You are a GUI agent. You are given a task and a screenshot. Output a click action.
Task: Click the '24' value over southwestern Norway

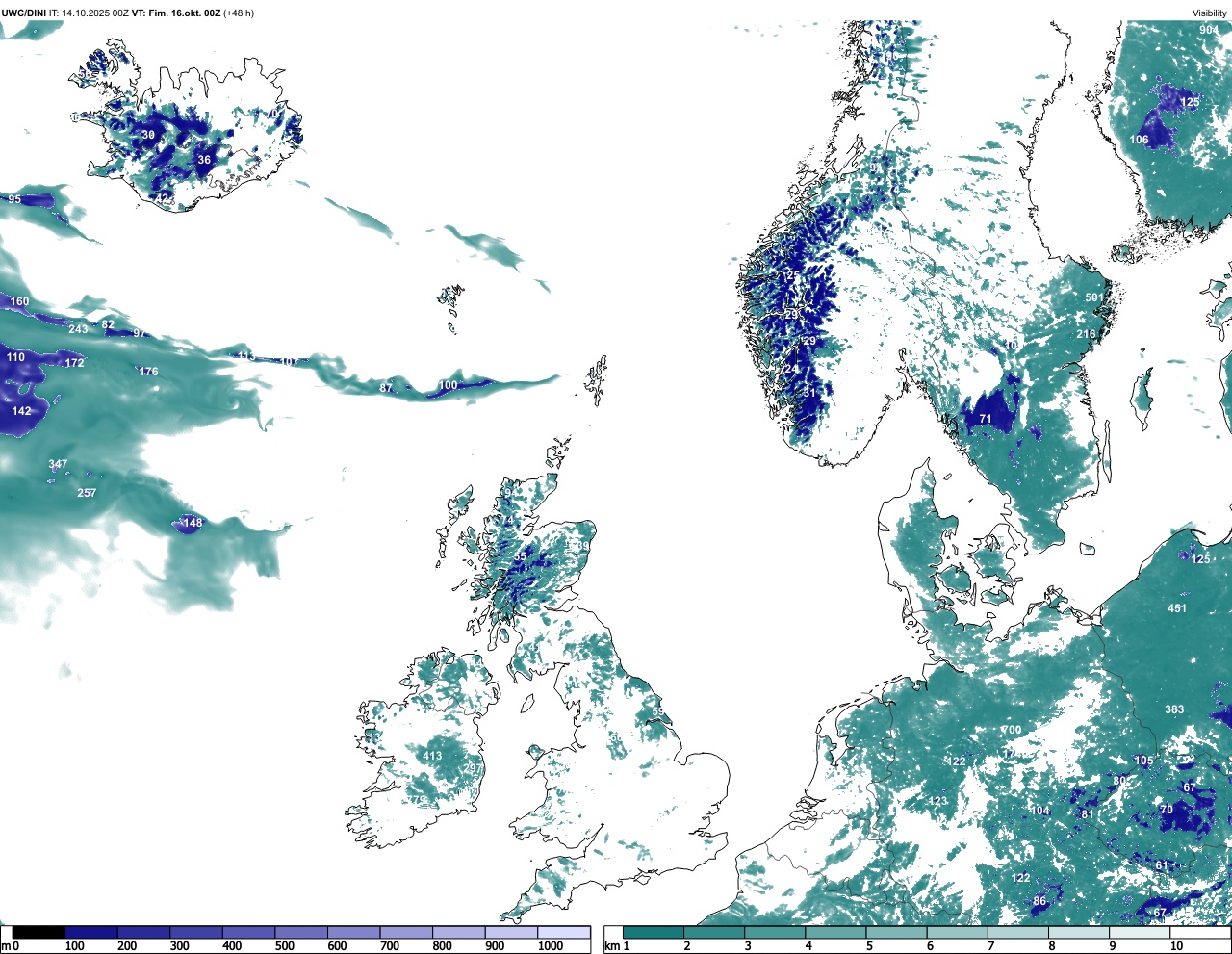791,369
